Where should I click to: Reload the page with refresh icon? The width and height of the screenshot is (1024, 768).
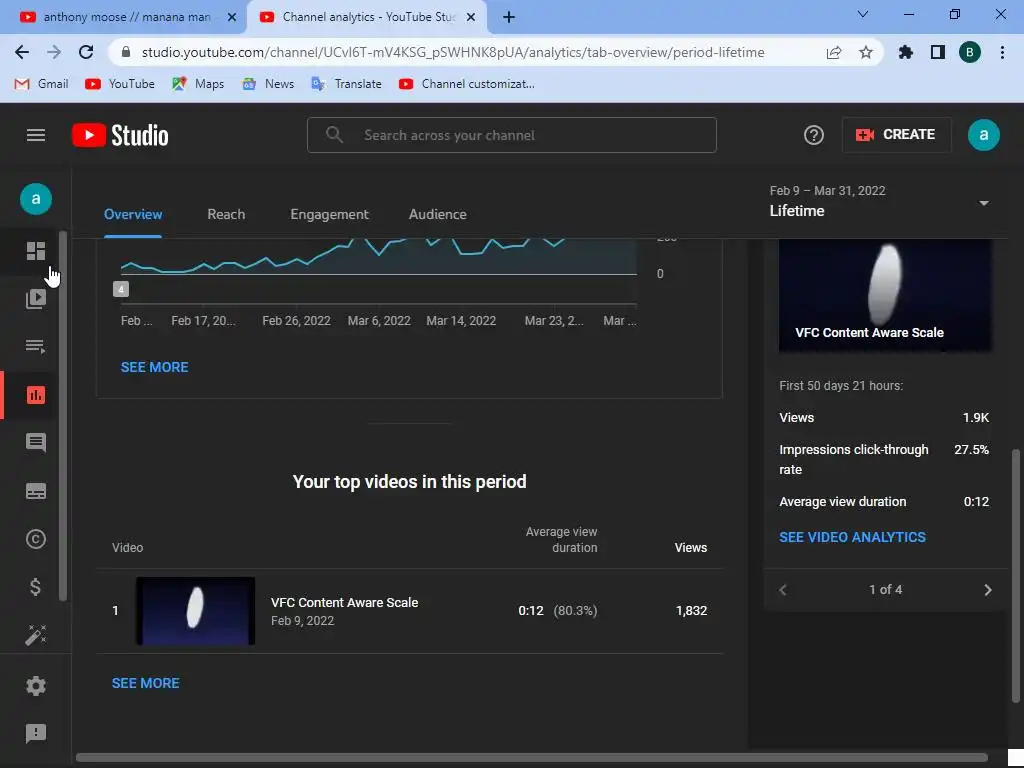click(x=86, y=52)
